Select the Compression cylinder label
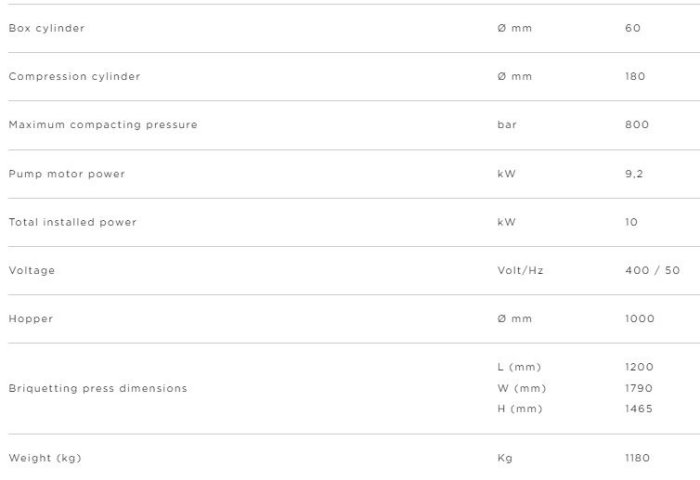Image resolution: width=700 pixels, height=480 pixels. click(x=74, y=76)
